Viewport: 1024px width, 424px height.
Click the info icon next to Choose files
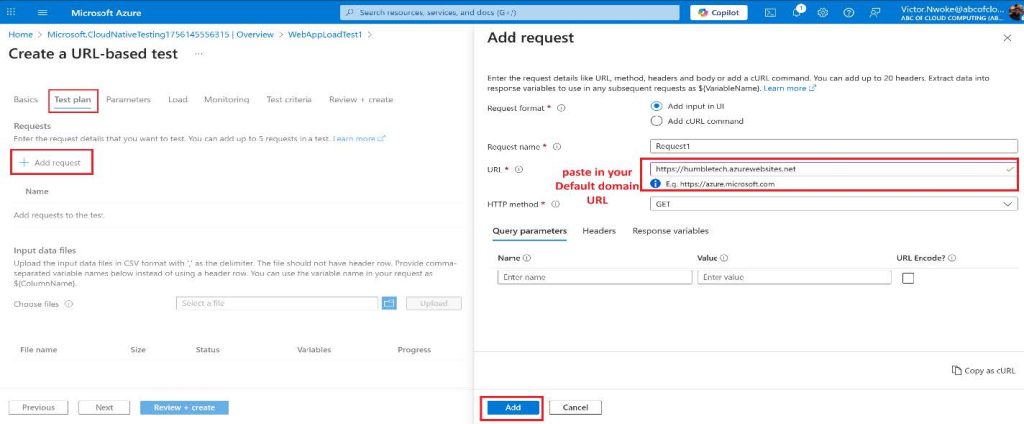tap(69, 304)
